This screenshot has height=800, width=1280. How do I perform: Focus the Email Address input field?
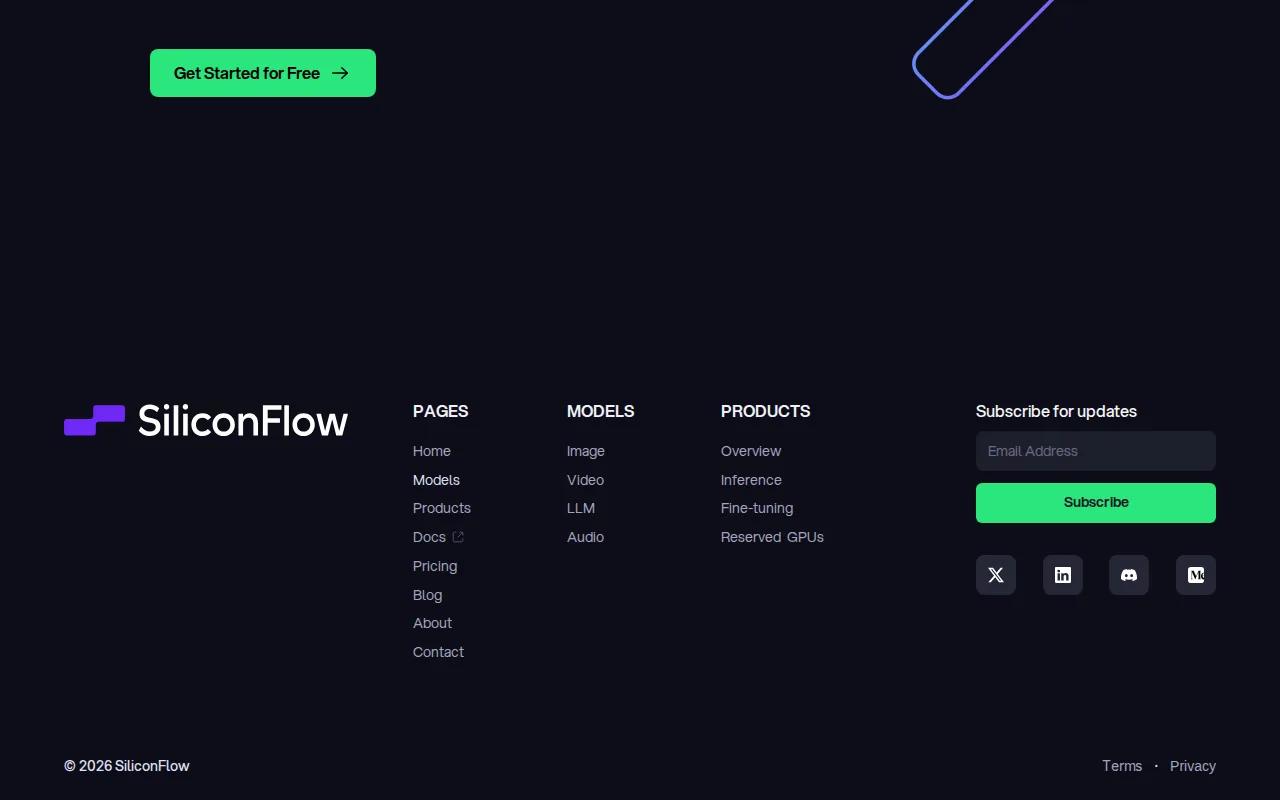tap(1096, 451)
